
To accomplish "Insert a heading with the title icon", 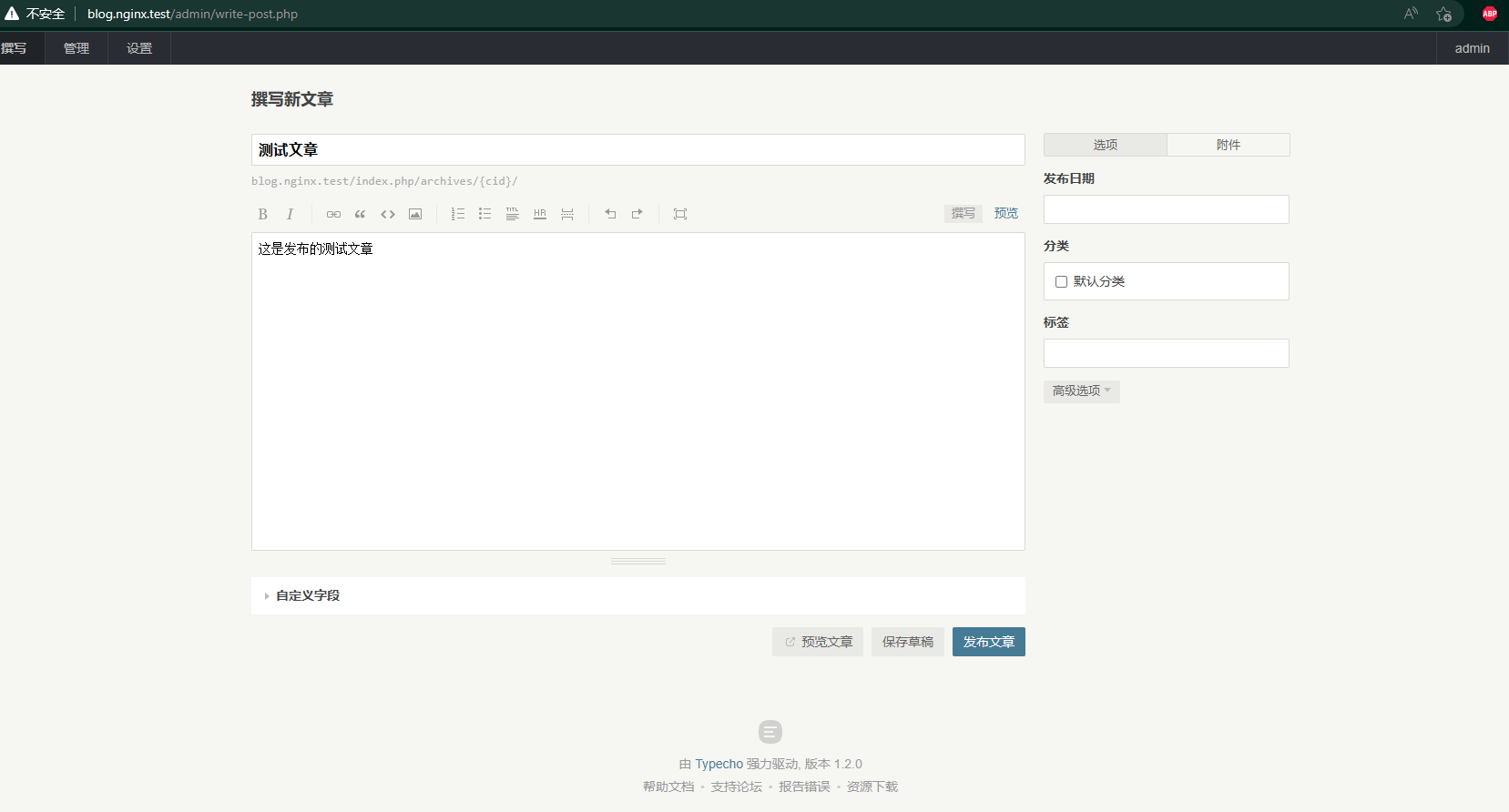I will [513, 214].
